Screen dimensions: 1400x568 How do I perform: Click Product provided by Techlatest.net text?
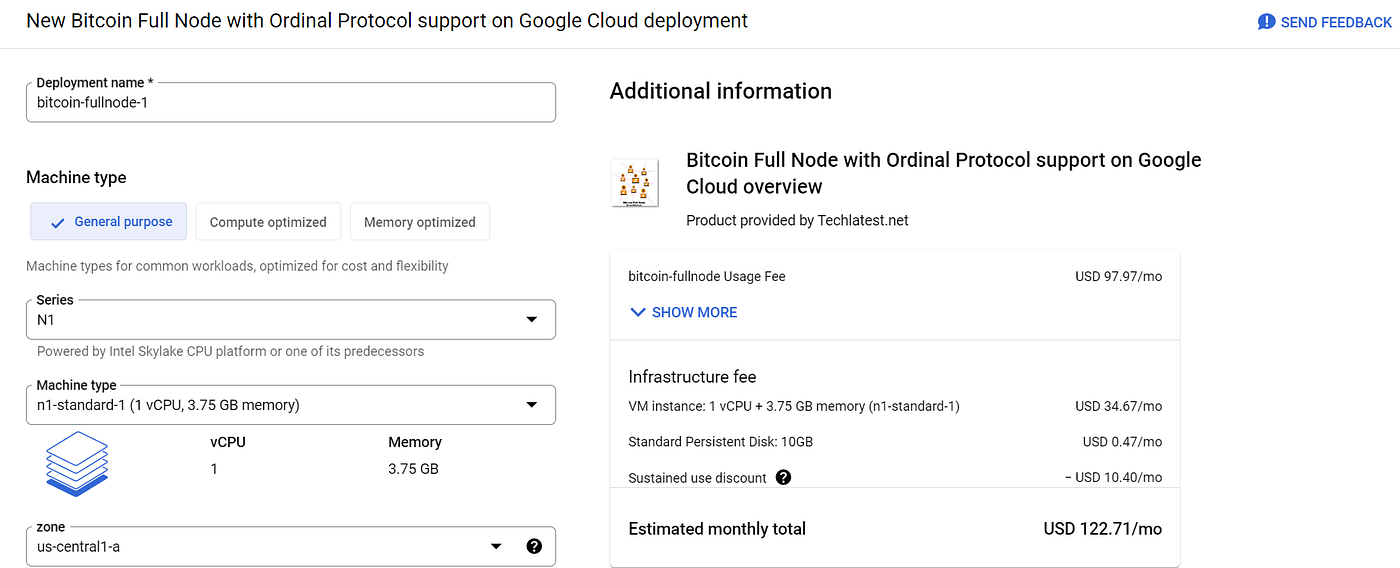coord(797,220)
